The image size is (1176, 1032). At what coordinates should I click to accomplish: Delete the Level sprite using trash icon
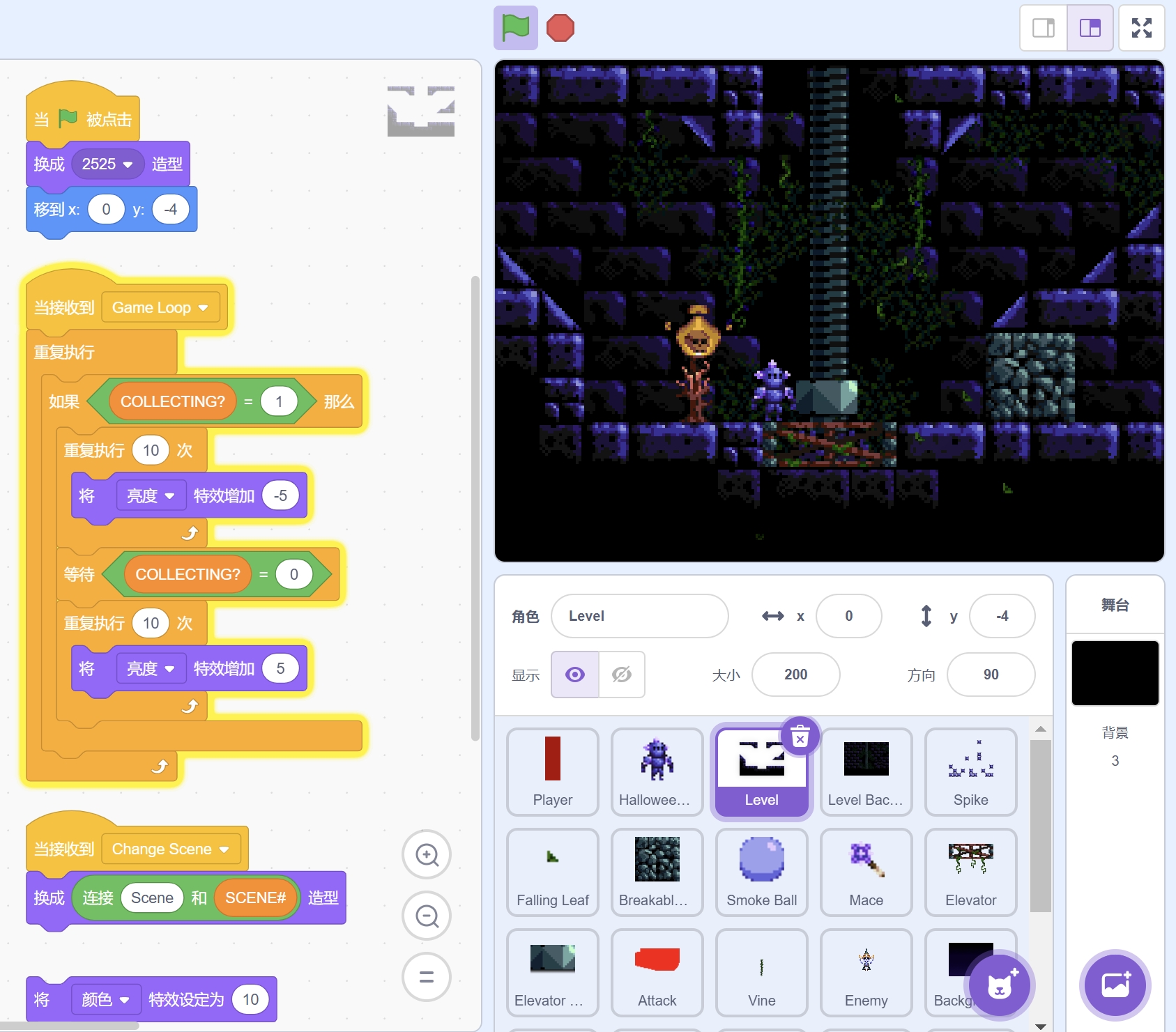(800, 737)
